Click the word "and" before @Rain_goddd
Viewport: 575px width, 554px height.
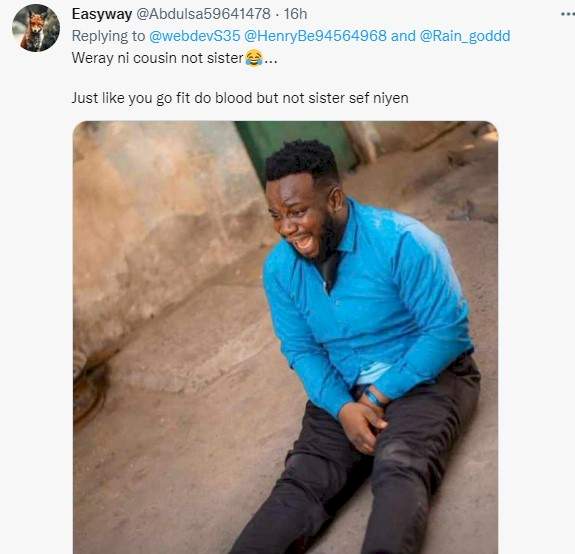(x=403, y=36)
